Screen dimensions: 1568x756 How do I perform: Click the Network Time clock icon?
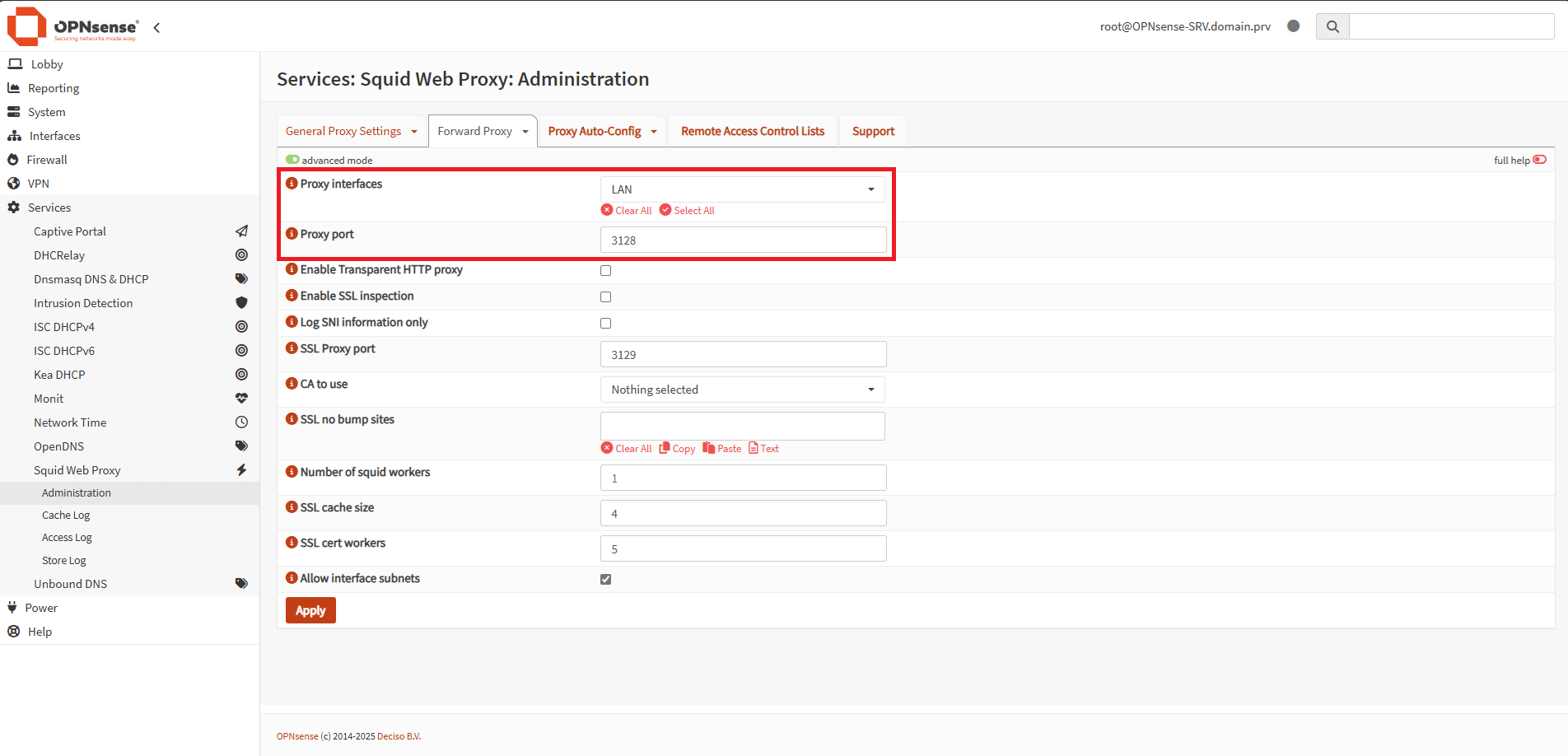click(x=241, y=422)
